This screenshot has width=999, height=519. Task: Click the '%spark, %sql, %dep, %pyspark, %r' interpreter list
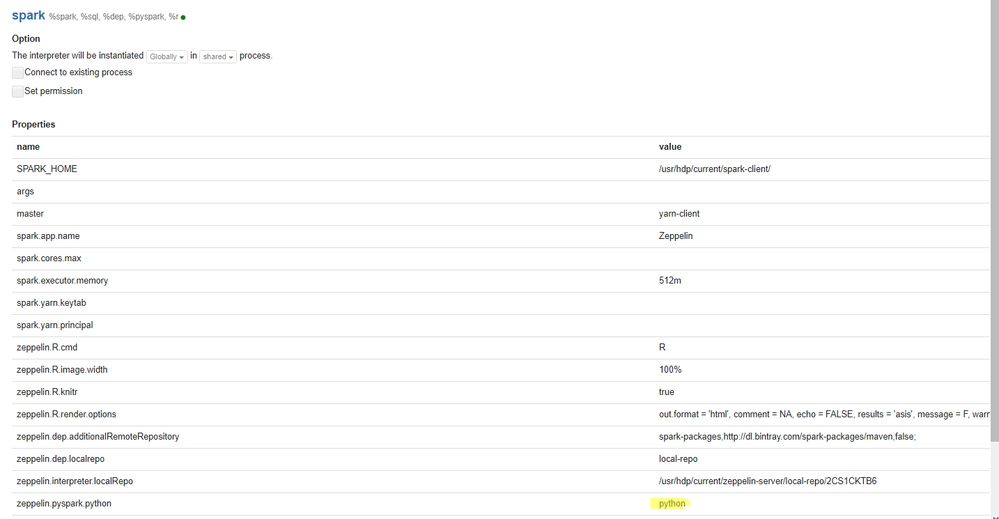113,17
